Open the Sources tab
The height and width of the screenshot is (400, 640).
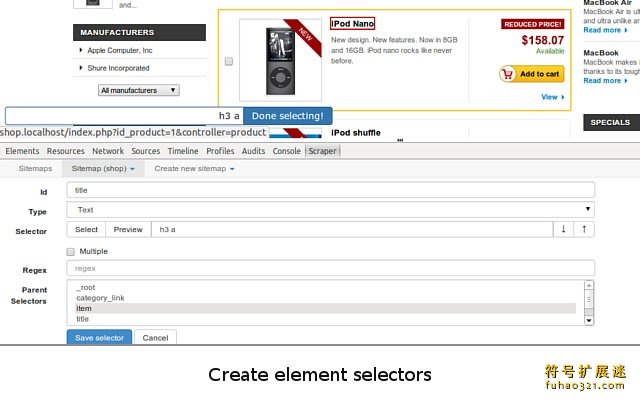(x=146, y=151)
